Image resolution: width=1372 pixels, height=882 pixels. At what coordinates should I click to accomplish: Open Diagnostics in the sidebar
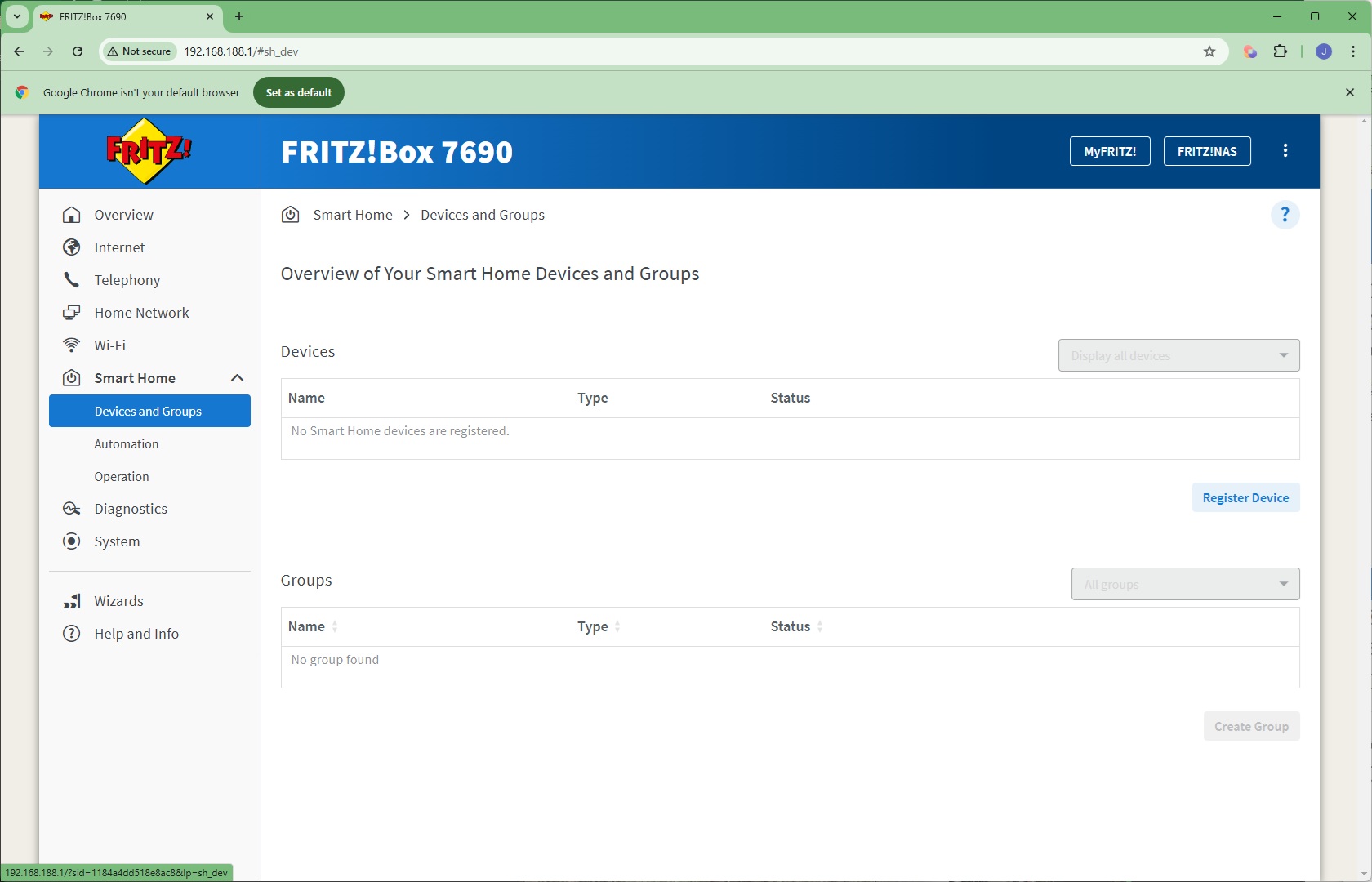[131, 509]
